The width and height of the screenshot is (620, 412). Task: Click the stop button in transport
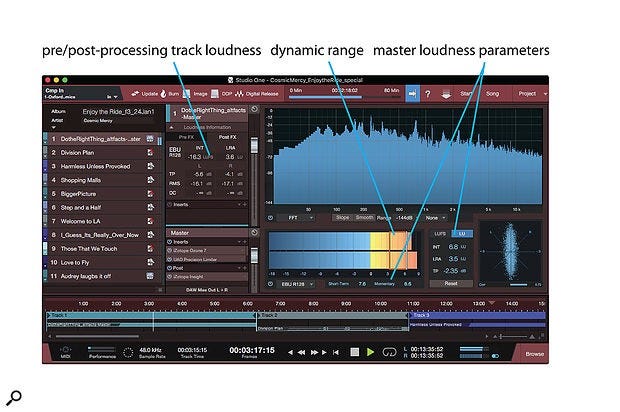[355, 352]
